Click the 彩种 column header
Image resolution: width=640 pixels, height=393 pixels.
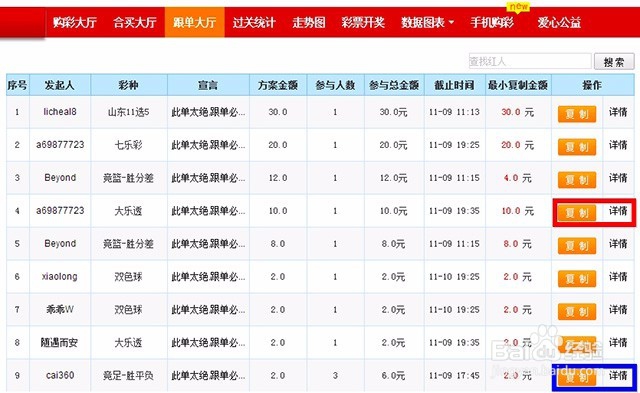129,85
